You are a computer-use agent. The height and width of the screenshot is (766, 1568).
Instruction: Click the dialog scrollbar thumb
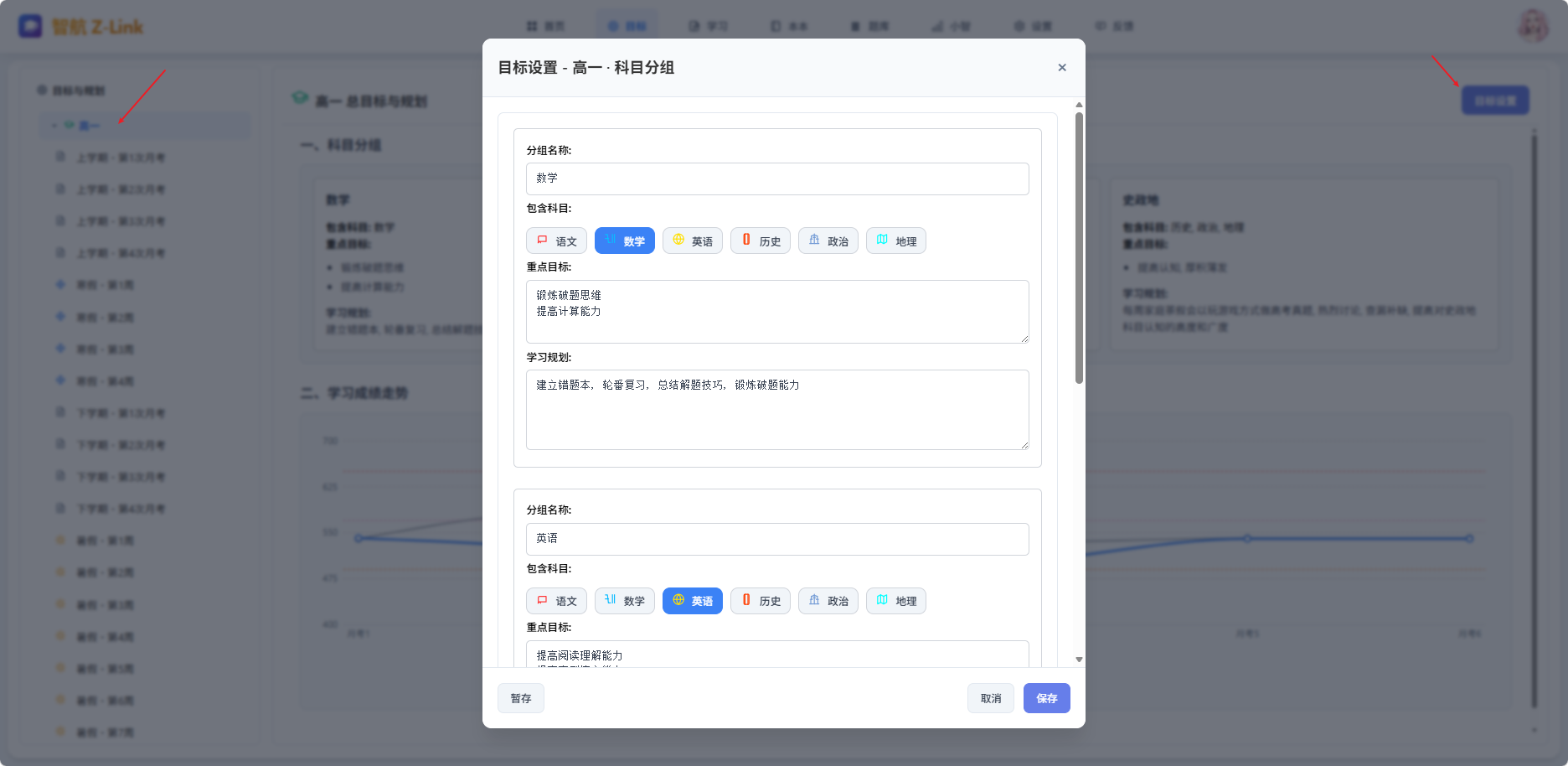point(1079,247)
